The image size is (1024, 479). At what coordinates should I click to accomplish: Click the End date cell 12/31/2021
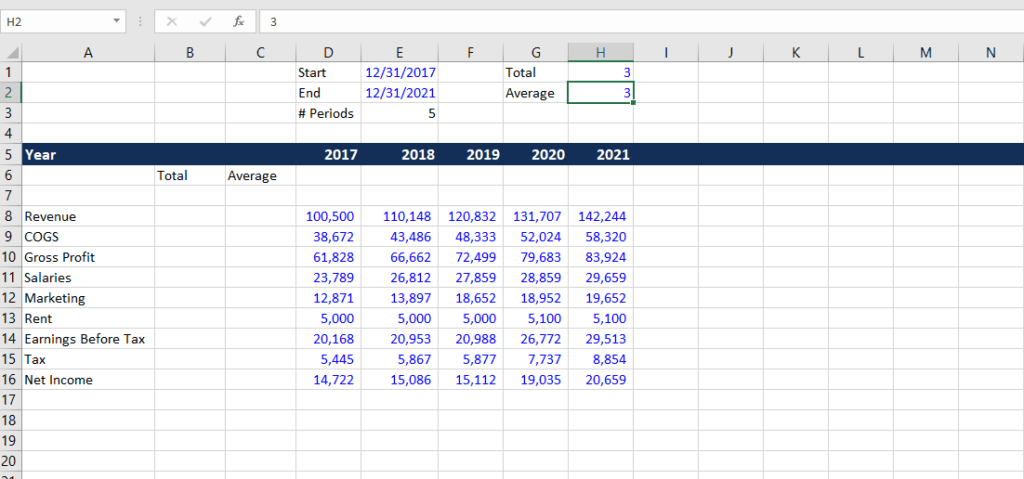[x=400, y=93]
